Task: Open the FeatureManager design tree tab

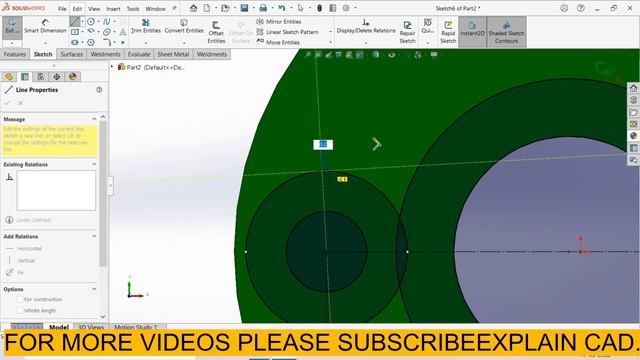Action: click(9, 76)
